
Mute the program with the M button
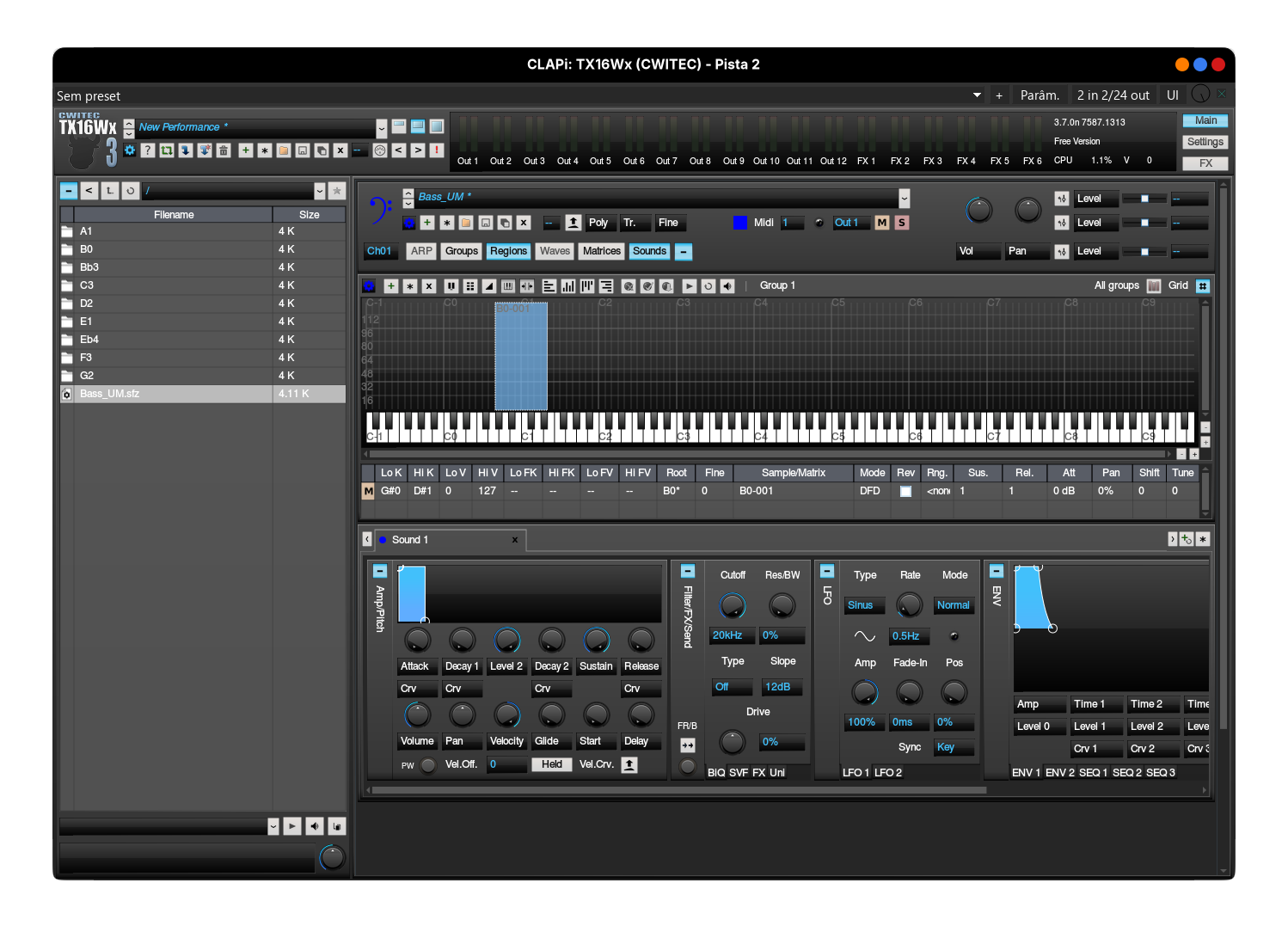coord(882,223)
